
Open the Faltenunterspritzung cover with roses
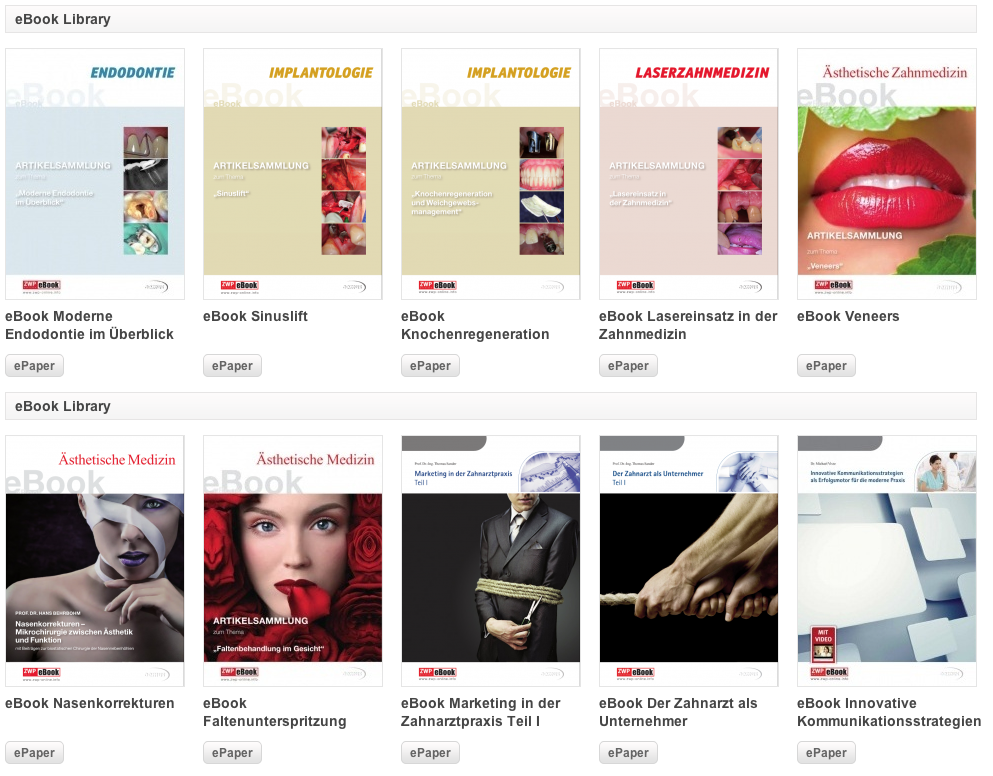[293, 561]
